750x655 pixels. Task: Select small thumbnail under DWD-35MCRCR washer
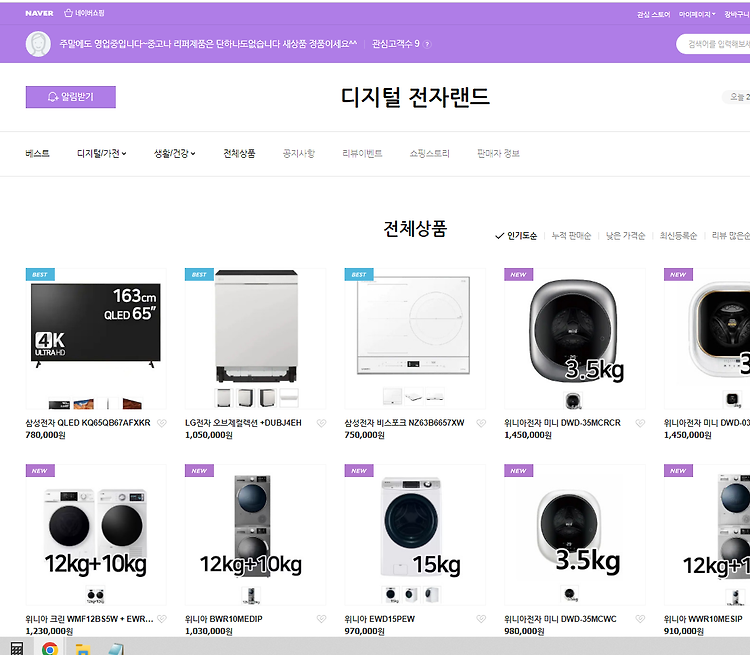(573, 400)
